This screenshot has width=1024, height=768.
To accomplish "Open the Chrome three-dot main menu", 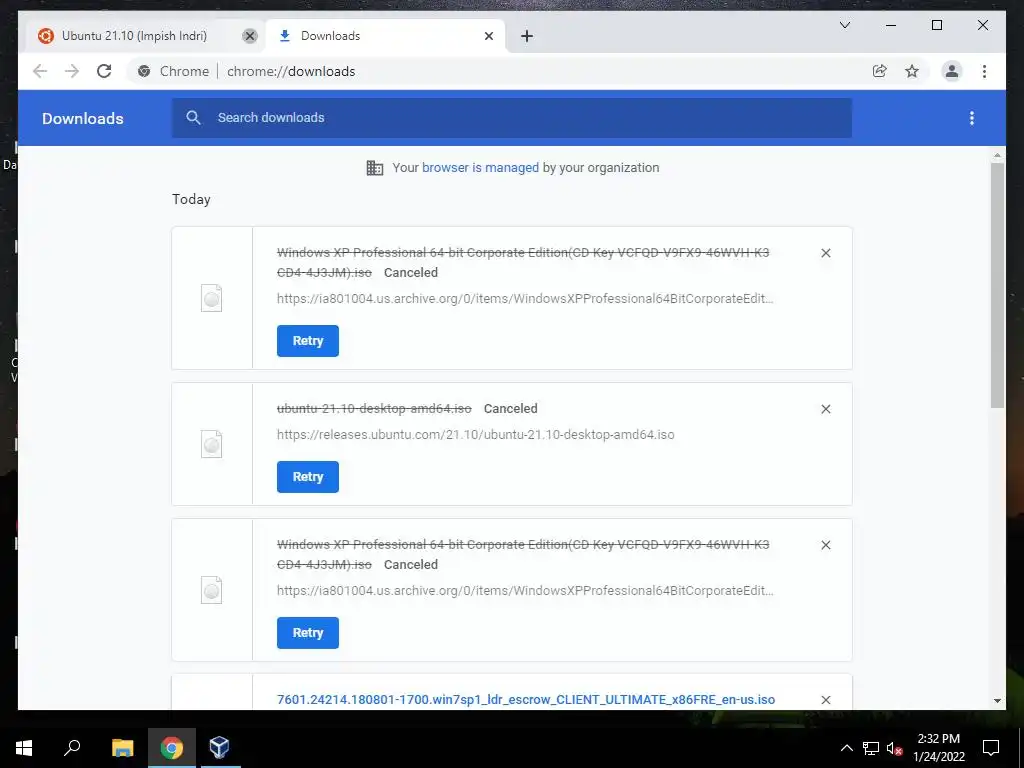I will pos(984,71).
